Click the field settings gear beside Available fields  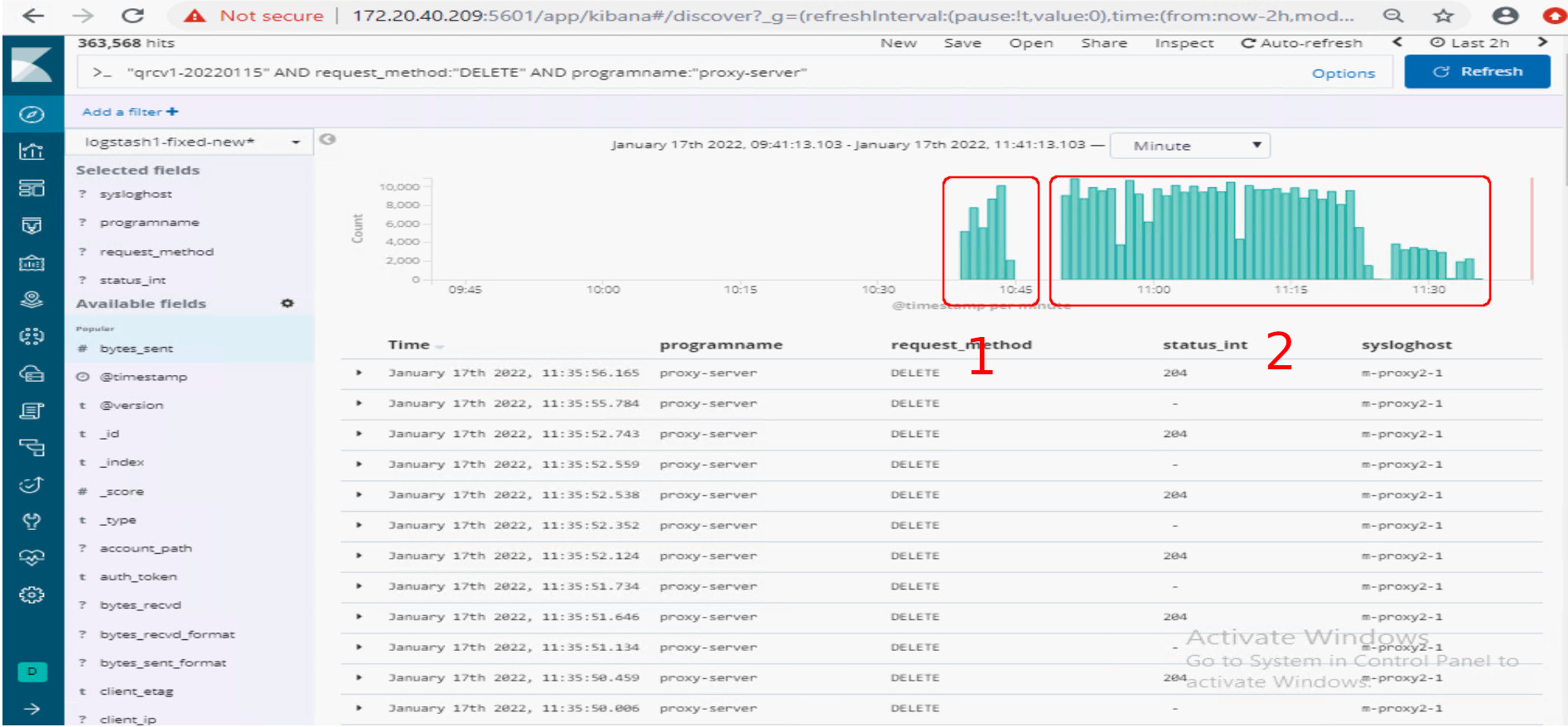[x=287, y=304]
